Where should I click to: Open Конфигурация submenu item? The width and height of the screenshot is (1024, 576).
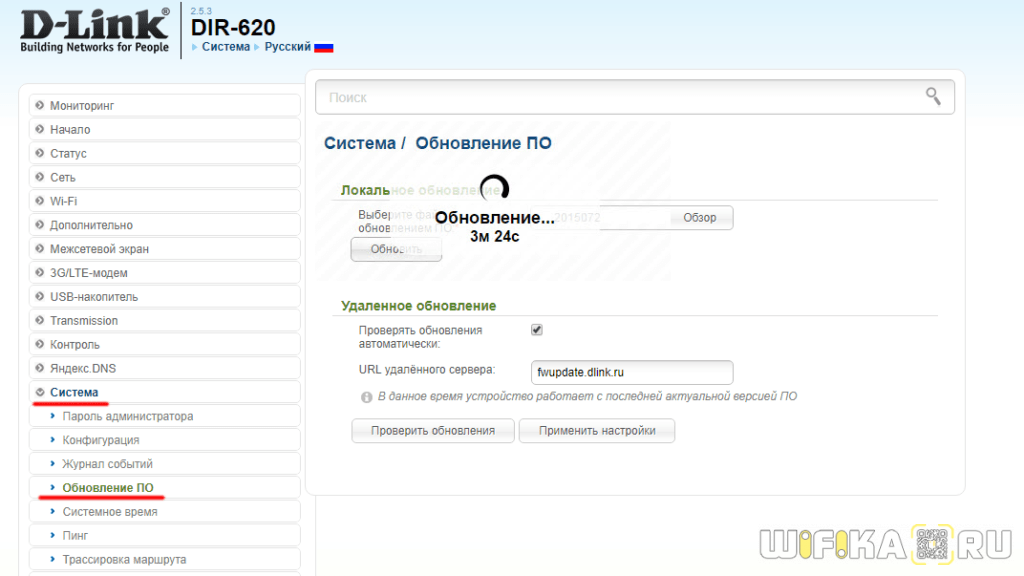[165, 440]
